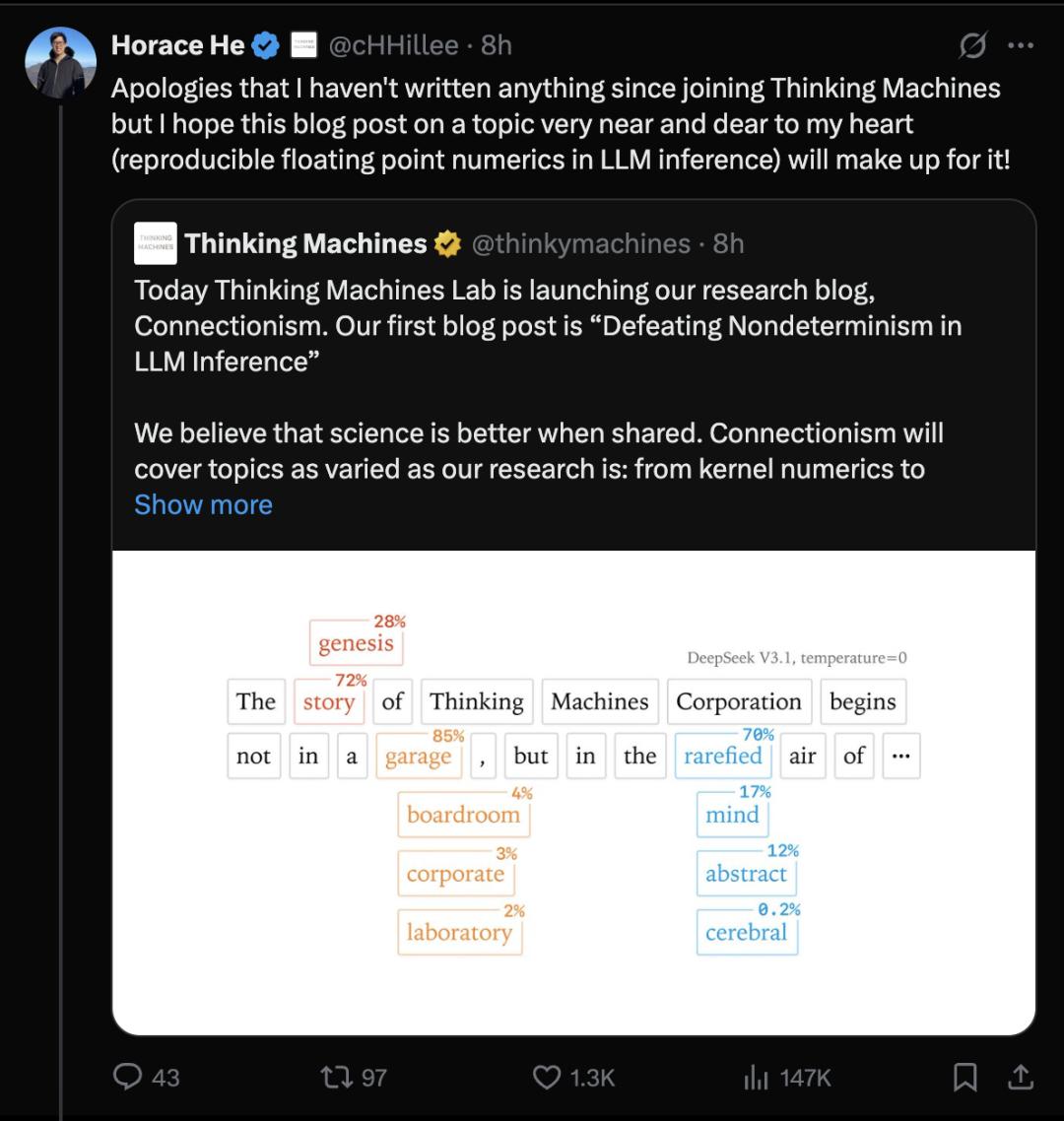Open the token probability image preview

[573, 792]
